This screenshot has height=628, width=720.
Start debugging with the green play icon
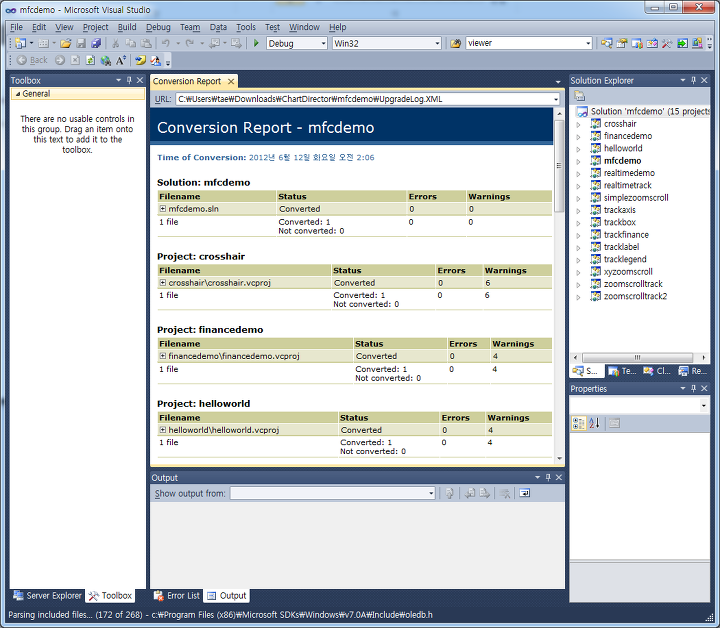tap(256, 43)
